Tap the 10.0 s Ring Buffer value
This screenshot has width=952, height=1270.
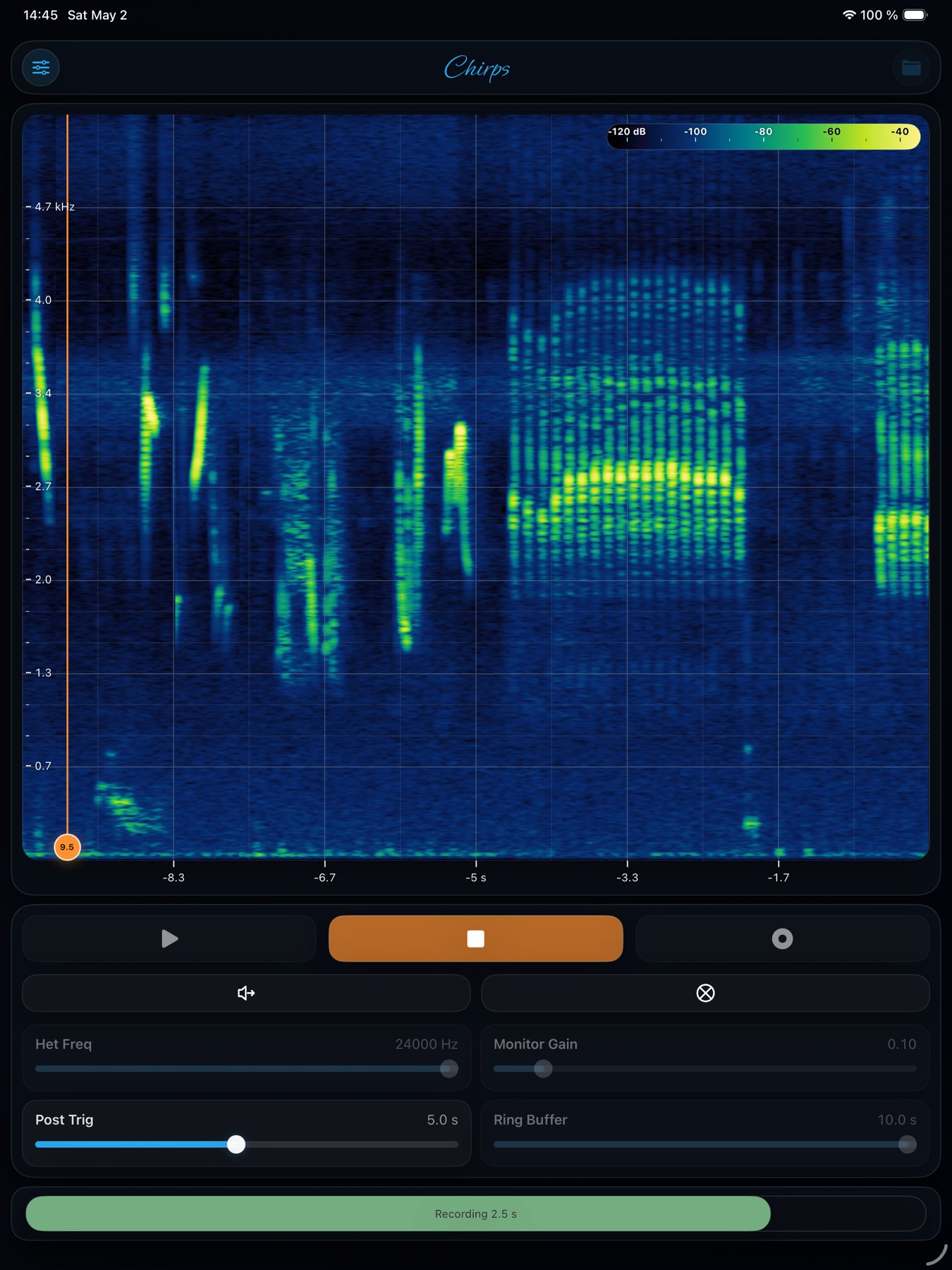(897, 1120)
